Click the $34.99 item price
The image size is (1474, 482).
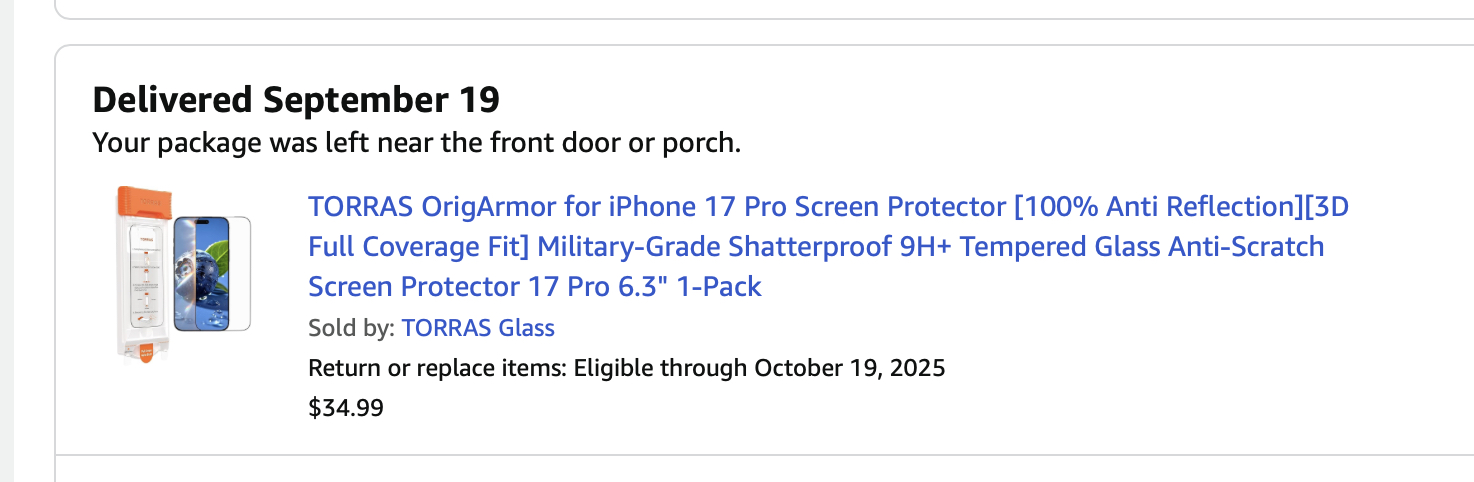[346, 408]
